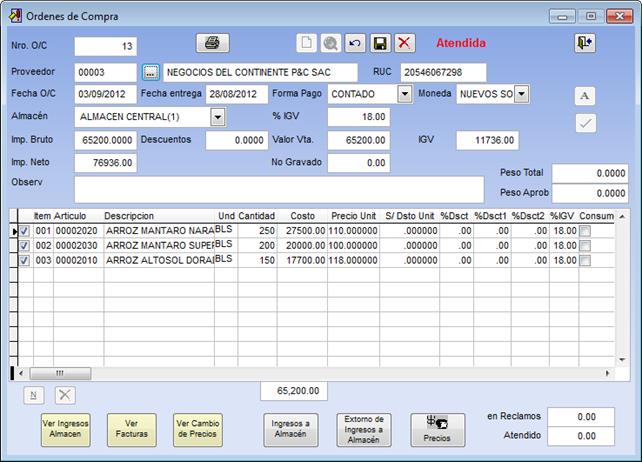Click the Fecha O/C field

point(106,94)
